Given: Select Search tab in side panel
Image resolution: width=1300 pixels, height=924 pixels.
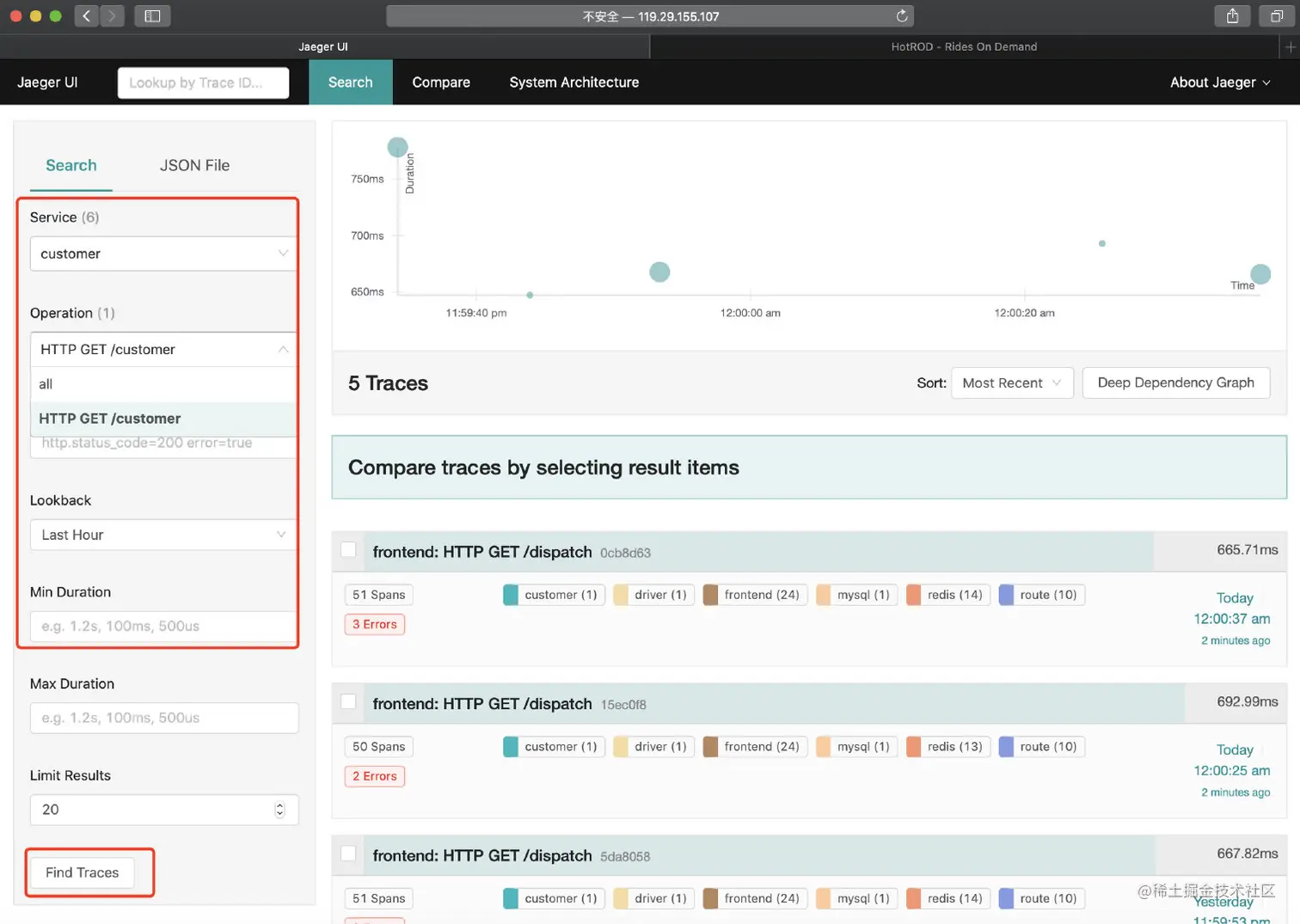Looking at the screenshot, I should point(71,165).
